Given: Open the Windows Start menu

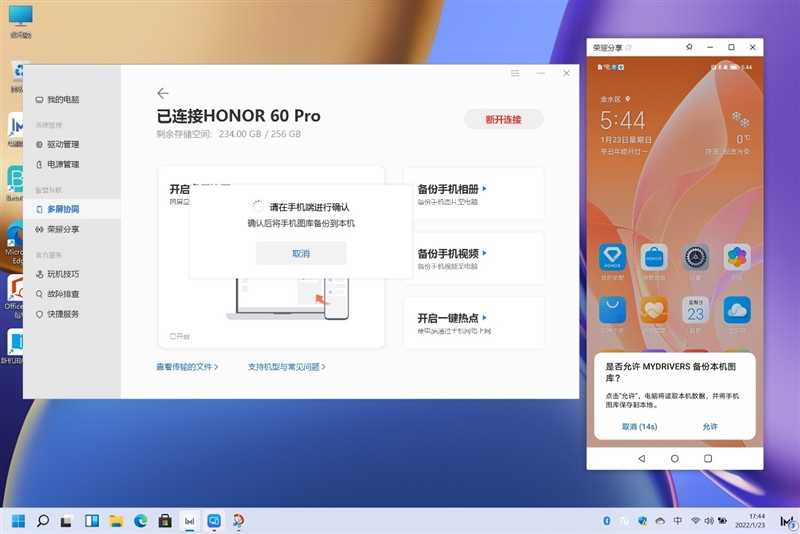Looking at the screenshot, I should tap(18, 521).
